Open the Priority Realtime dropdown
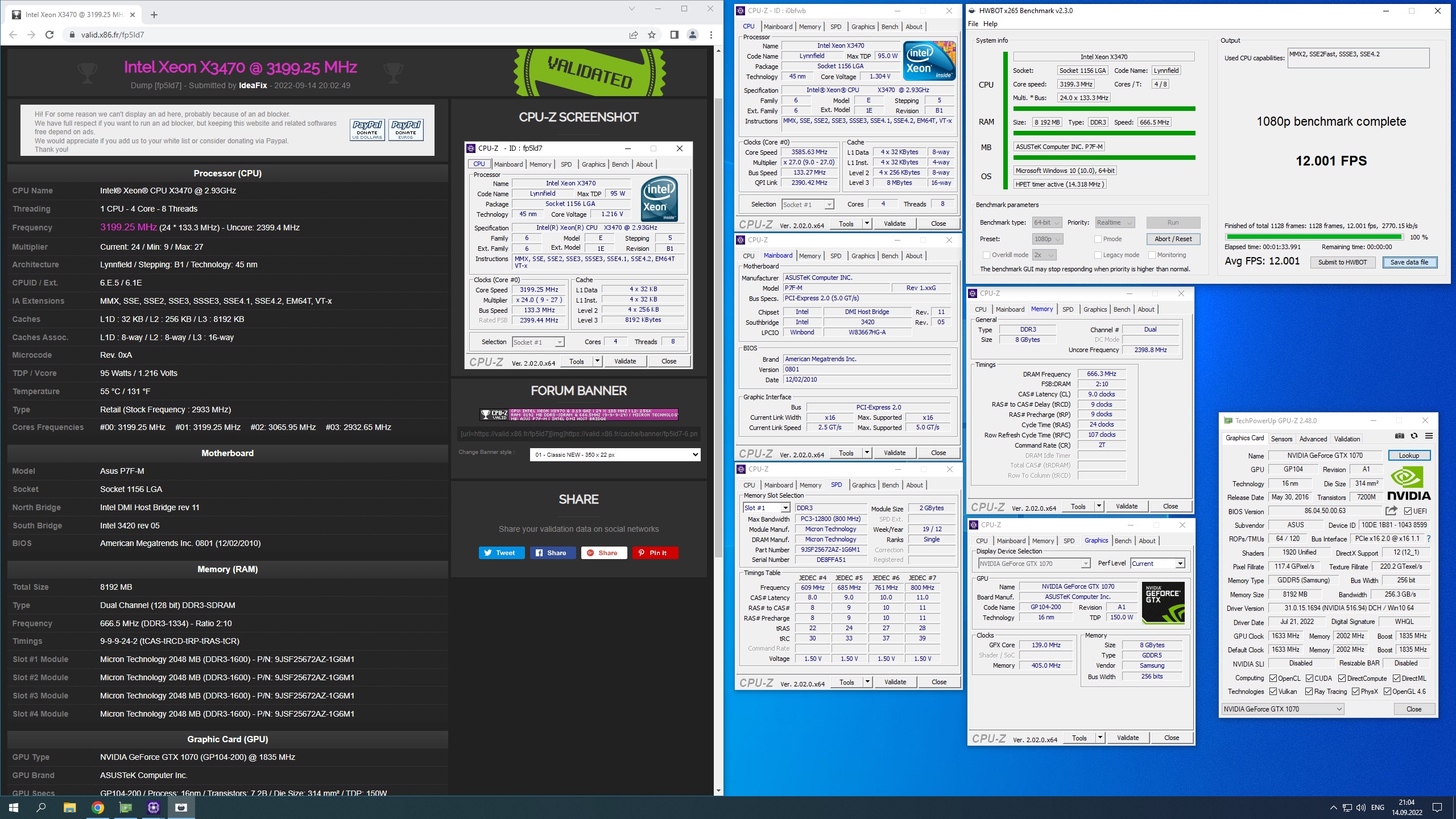 click(x=1114, y=222)
